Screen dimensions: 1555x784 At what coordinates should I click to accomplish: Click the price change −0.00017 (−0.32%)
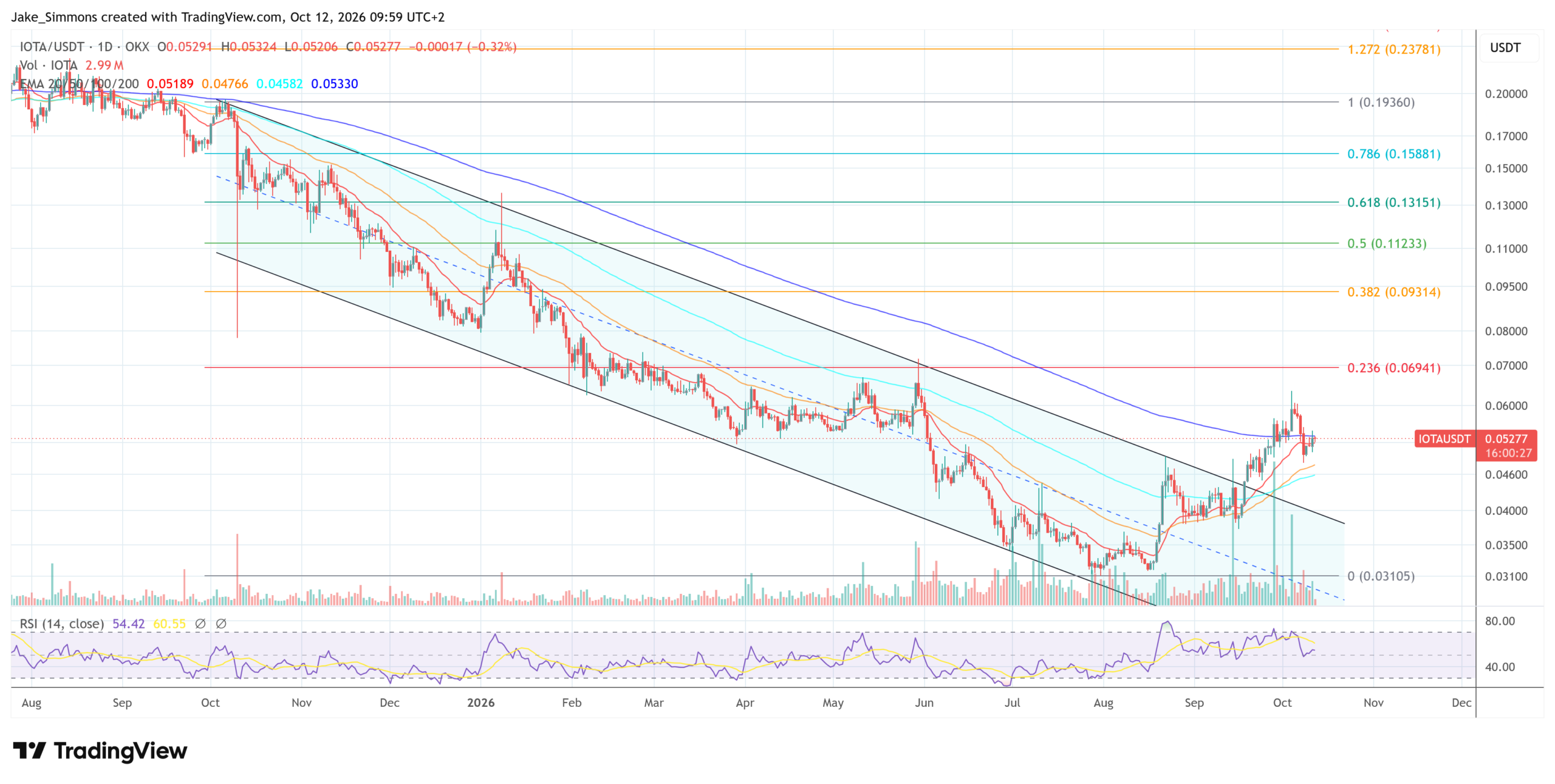(463, 47)
